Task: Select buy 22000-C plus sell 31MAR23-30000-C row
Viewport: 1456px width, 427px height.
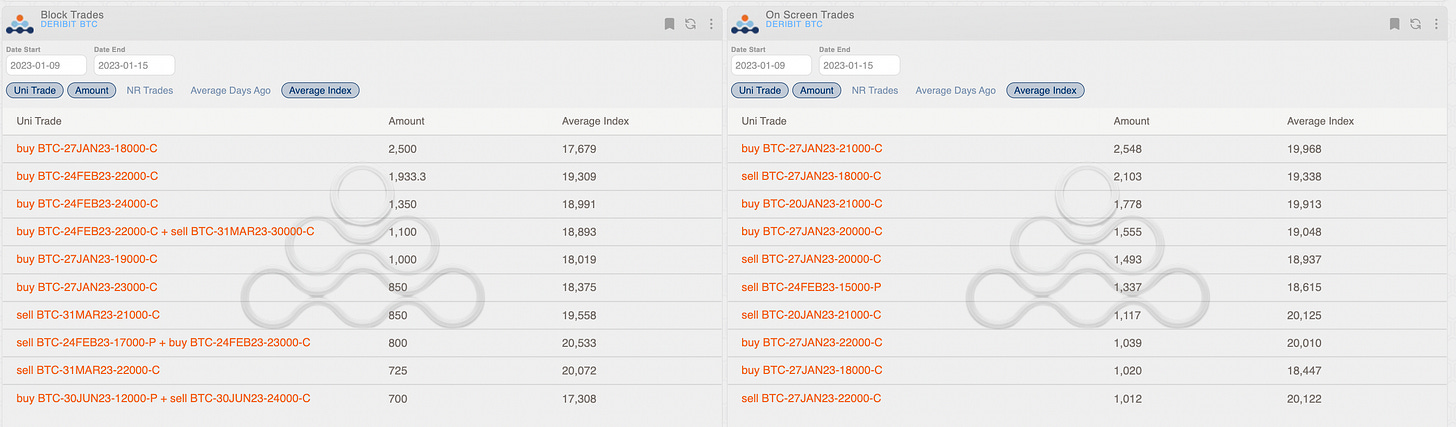Action: click(361, 232)
